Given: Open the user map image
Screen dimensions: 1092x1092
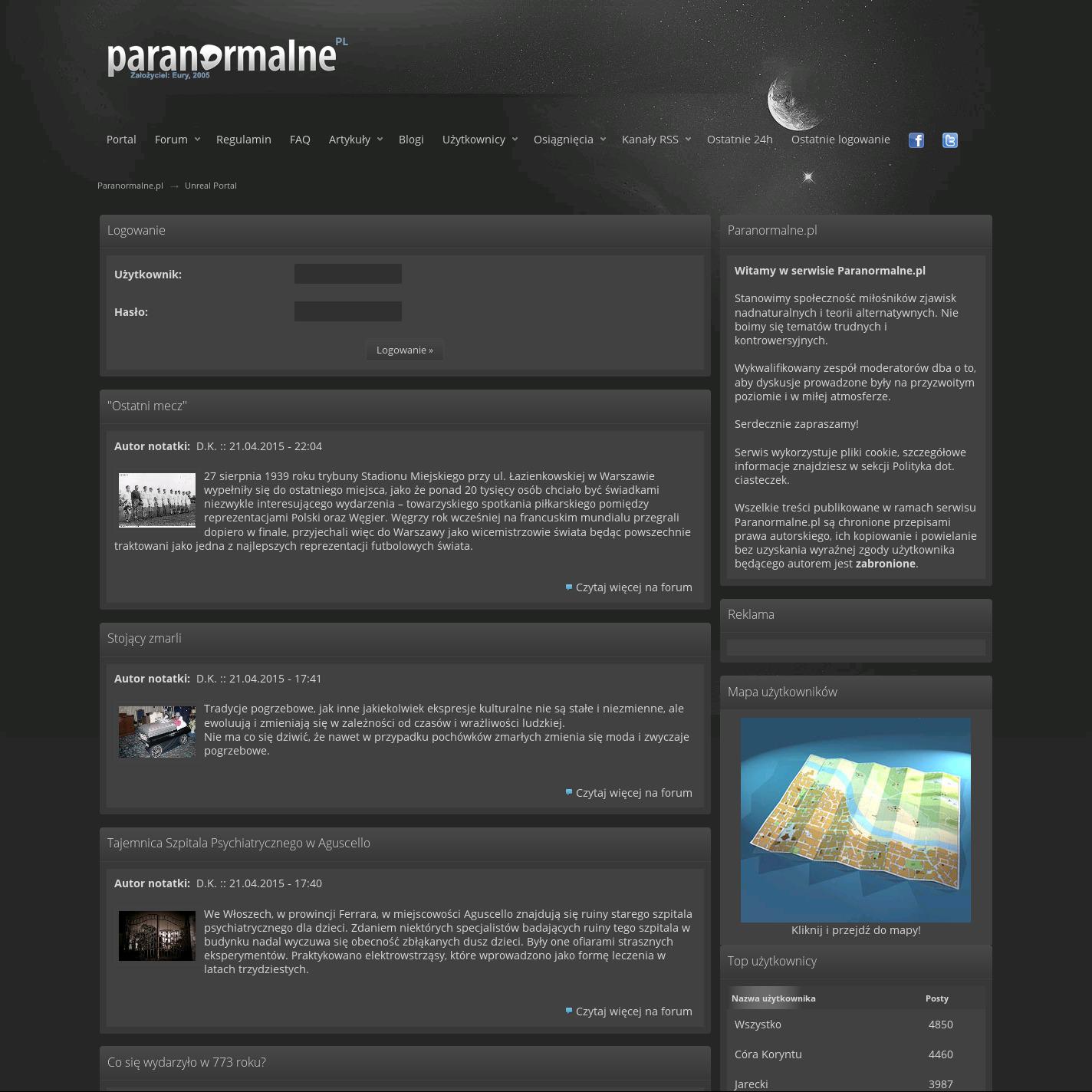Looking at the screenshot, I should [x=855, y=820].
